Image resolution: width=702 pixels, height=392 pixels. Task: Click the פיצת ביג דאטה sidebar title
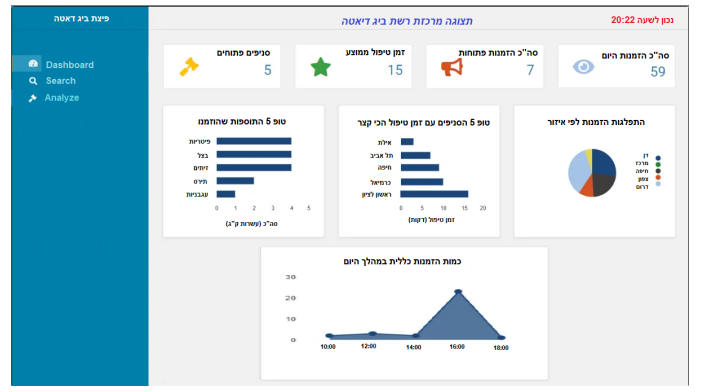(81, 18)
